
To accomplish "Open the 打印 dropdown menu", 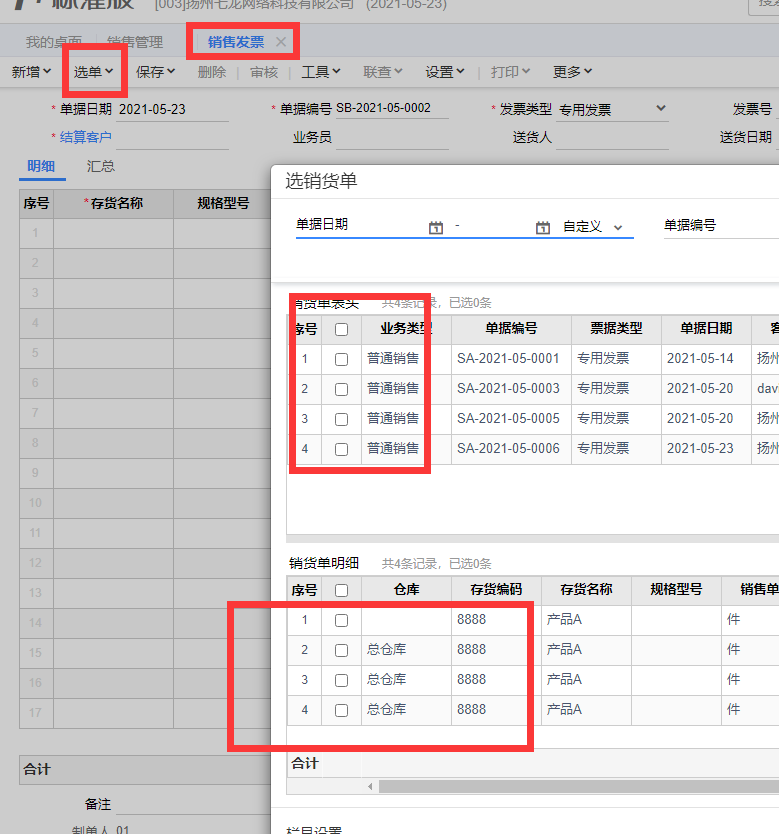I will point(510,72).
